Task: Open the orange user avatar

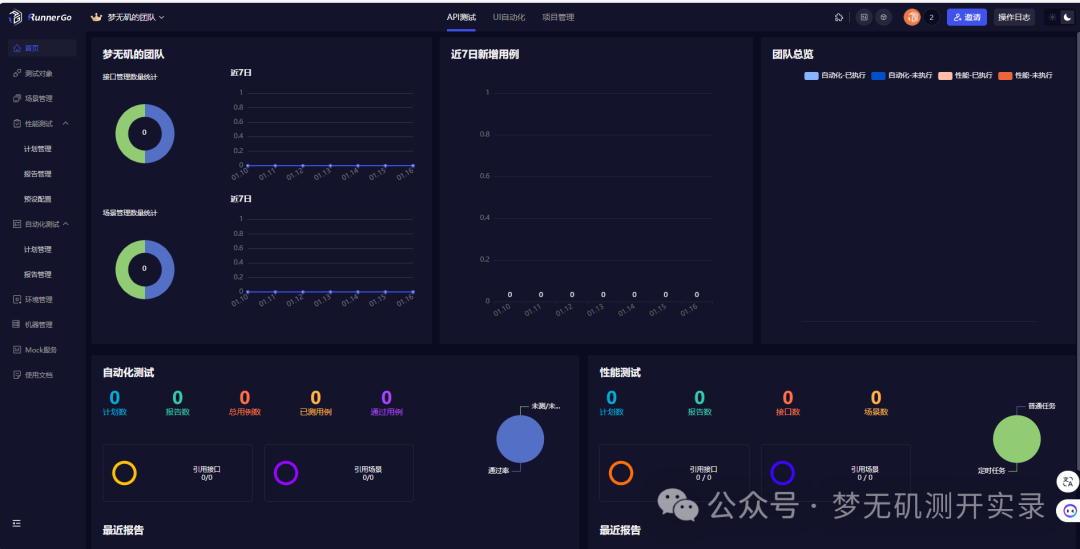Action: pyautogui.click(x=912, y=17)
